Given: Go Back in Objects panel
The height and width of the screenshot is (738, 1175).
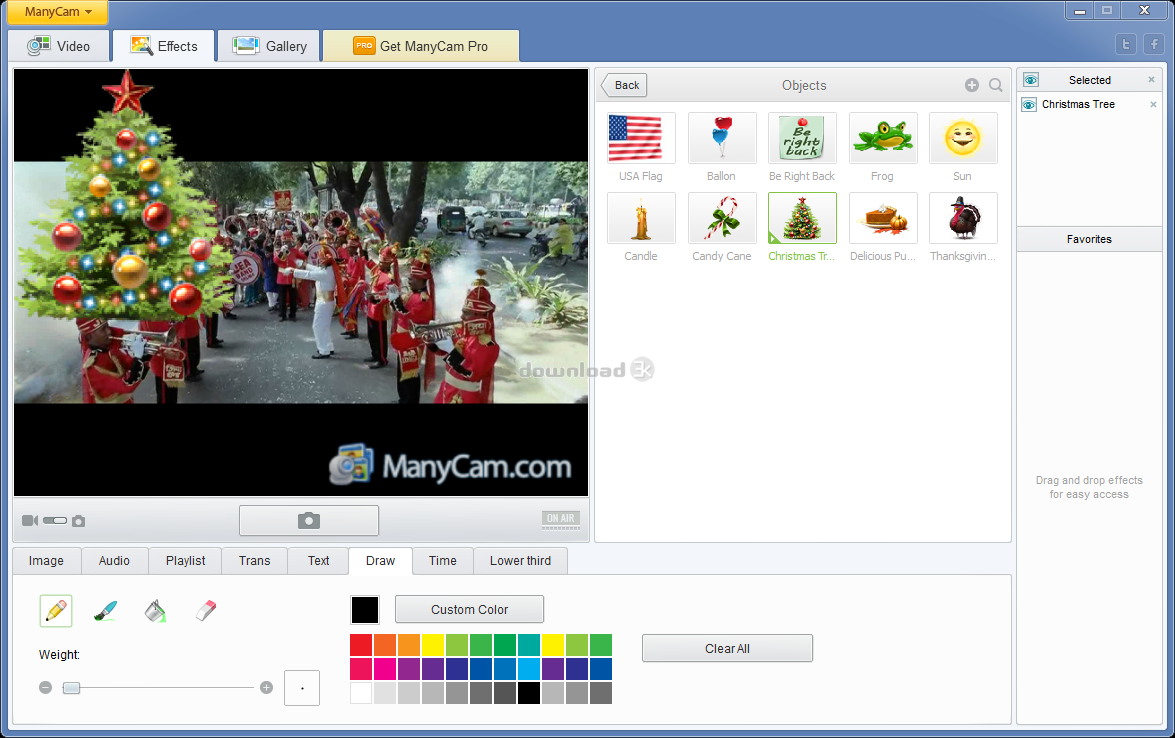Looking at the screenshot, I should (625, 85).
